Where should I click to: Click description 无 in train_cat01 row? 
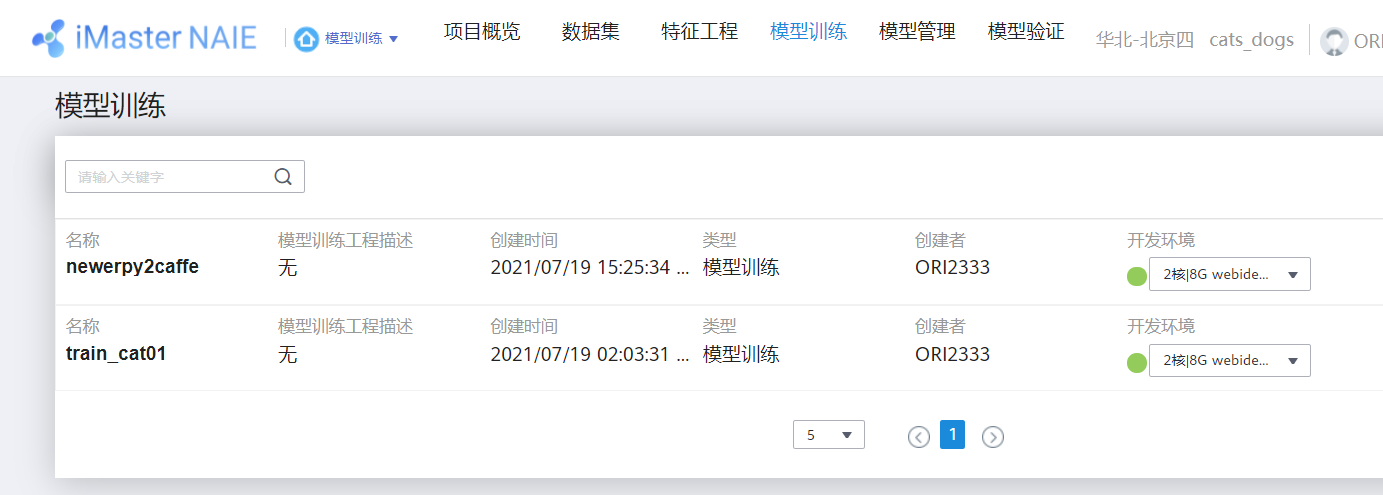pyautogui.click(x=288, y=354)
